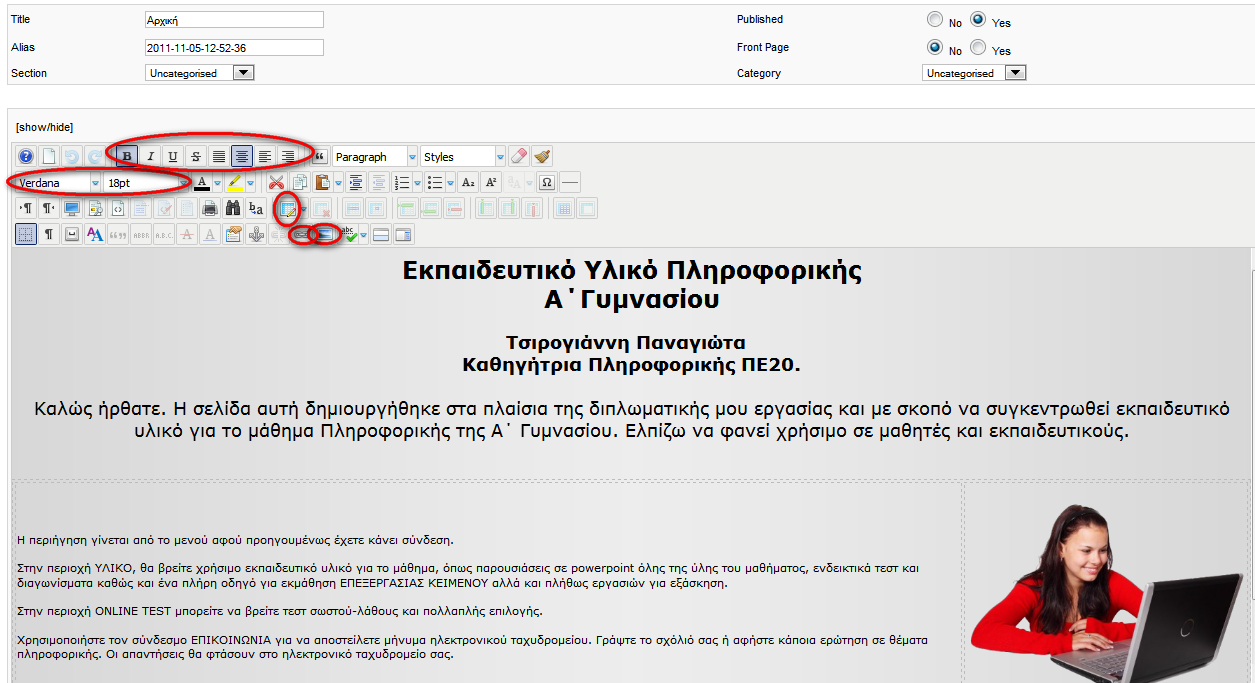Set left-to-right text direction
Screen dimensions: 1255x683
point(26,208)
